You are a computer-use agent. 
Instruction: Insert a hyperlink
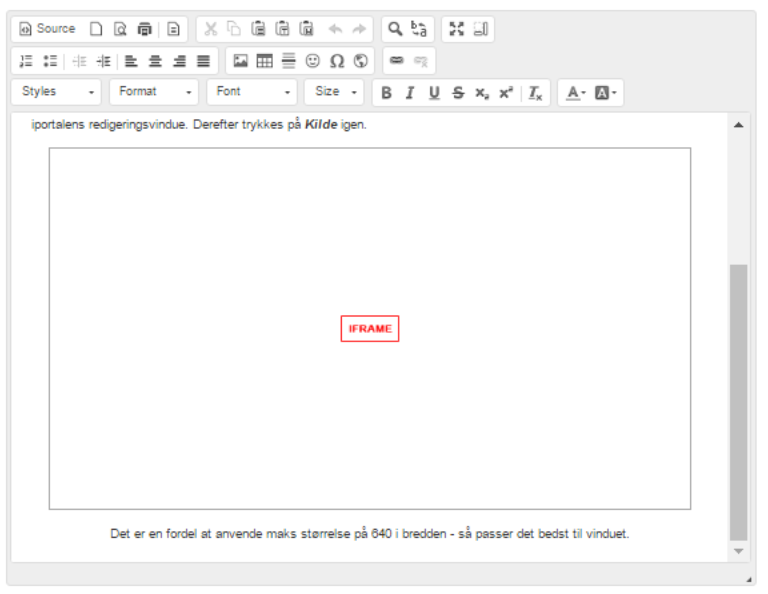pos(397,61)
